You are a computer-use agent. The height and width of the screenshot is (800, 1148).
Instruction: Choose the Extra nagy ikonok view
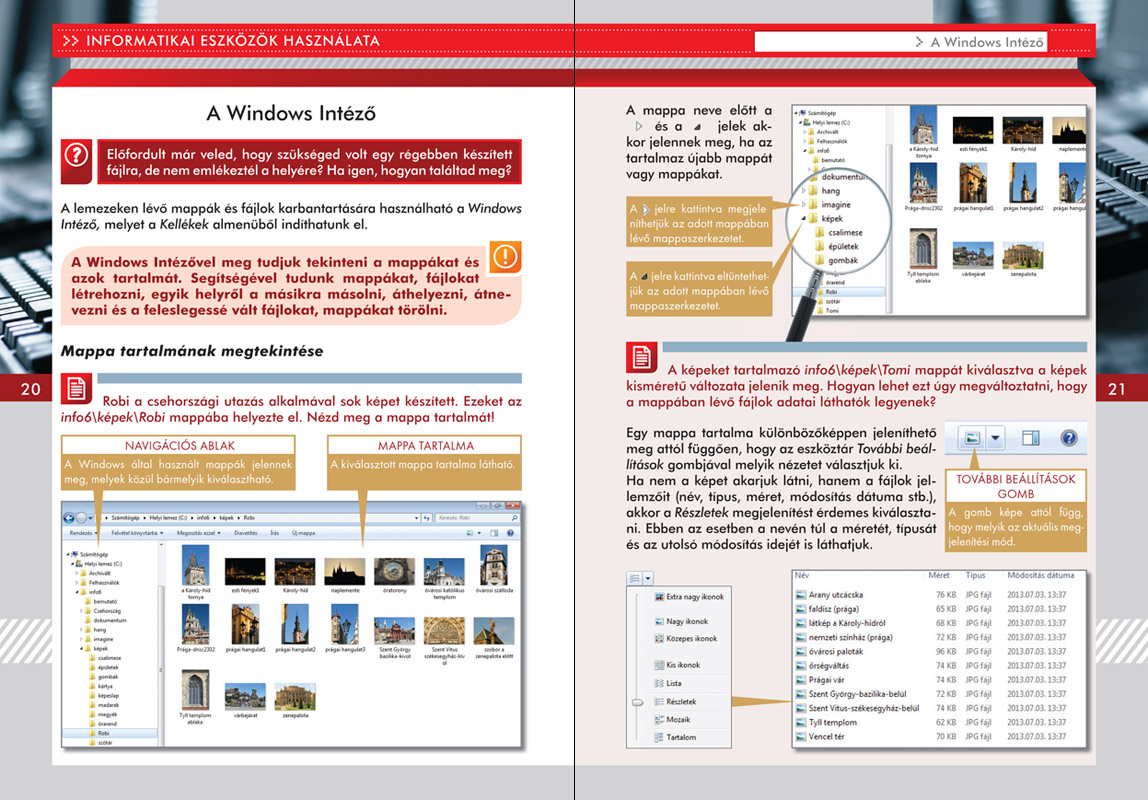click(692, 596)
